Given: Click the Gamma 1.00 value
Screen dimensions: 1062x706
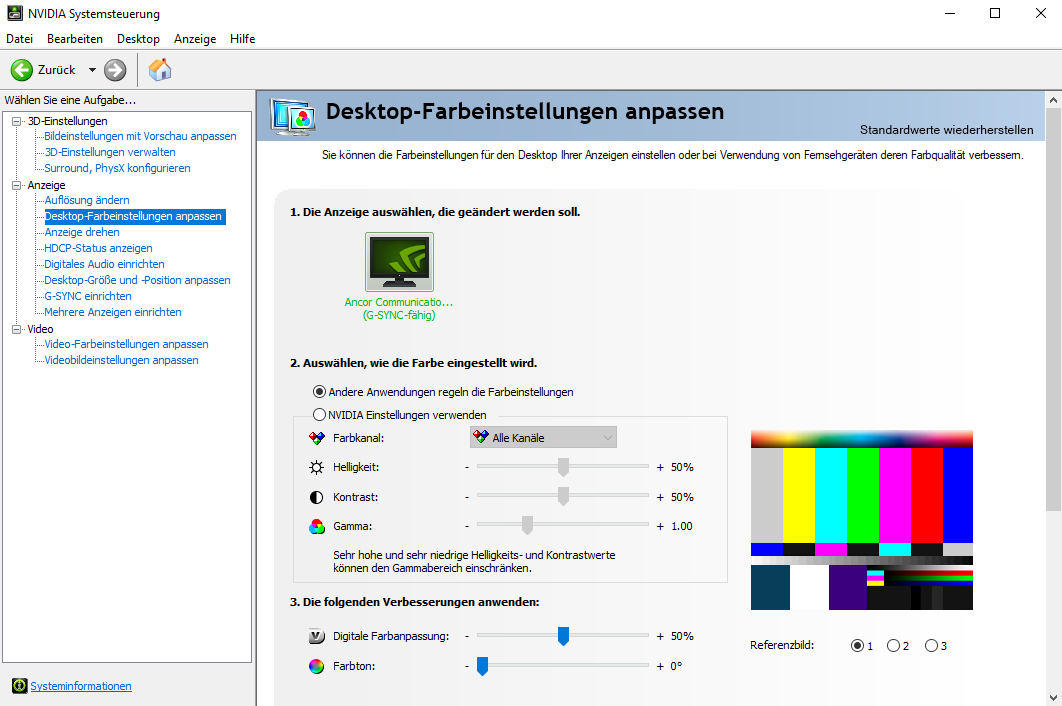Looking at the screenshot, I should coord(681,526).
